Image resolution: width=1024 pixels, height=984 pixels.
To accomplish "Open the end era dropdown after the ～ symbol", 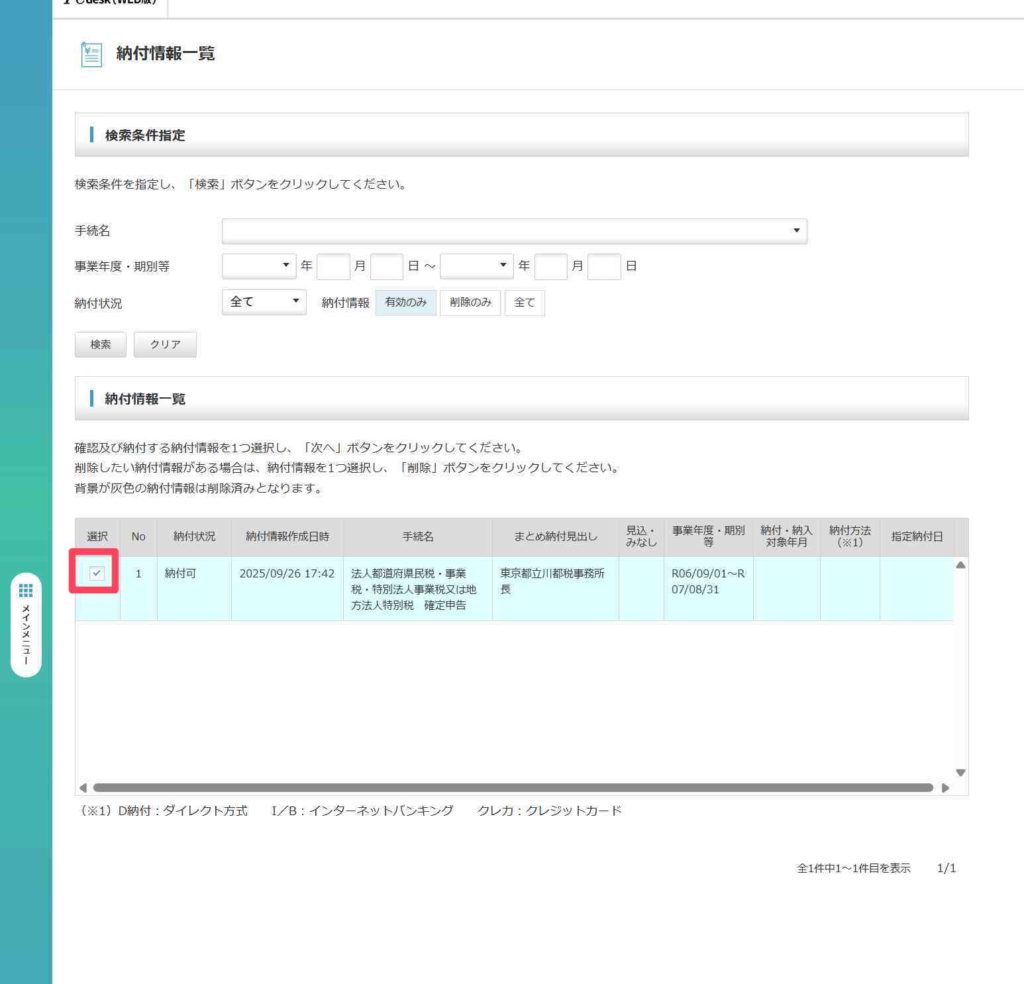I will pyautogui.click(x=476, y=267).
